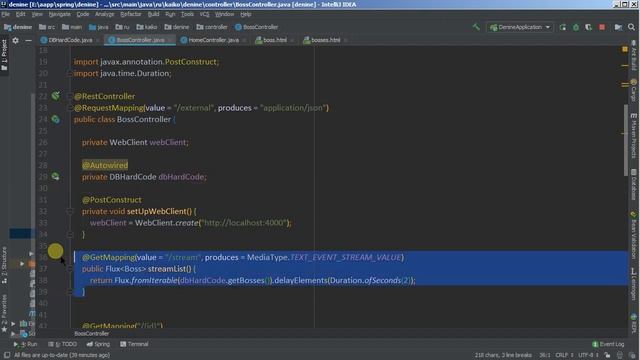Click the yellow inspection indicator at editor top right
This screenshot has width=640, height=360.
625,49
